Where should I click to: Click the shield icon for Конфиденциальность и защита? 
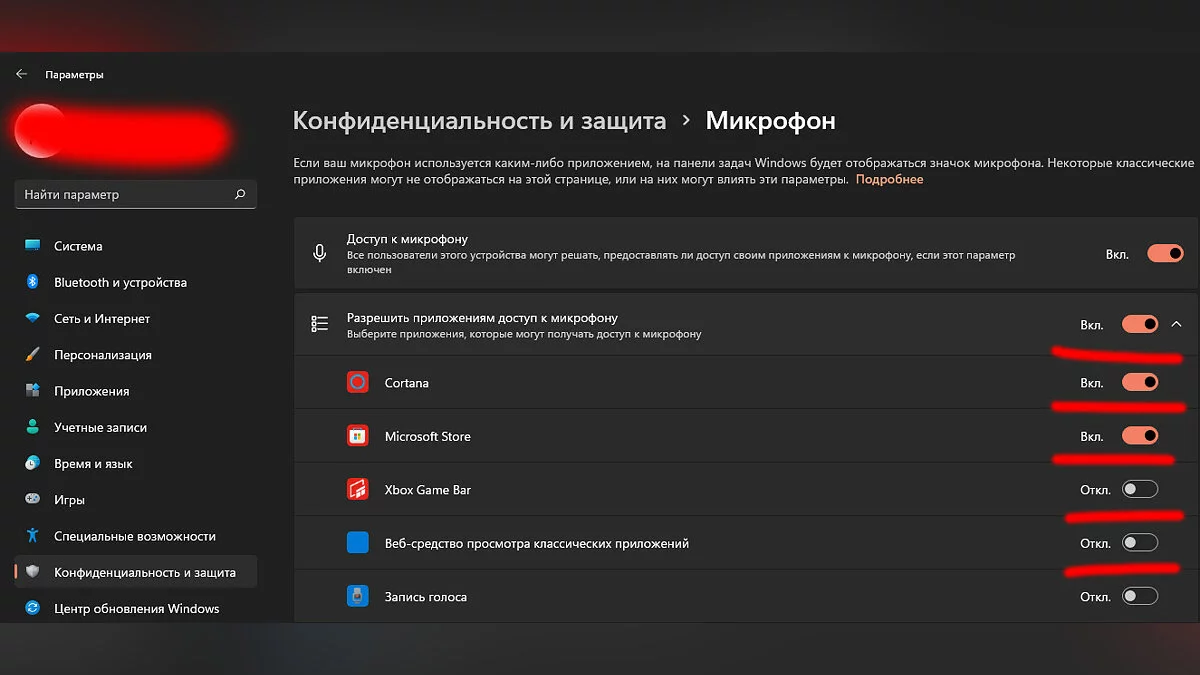click(x=33, y=572)
